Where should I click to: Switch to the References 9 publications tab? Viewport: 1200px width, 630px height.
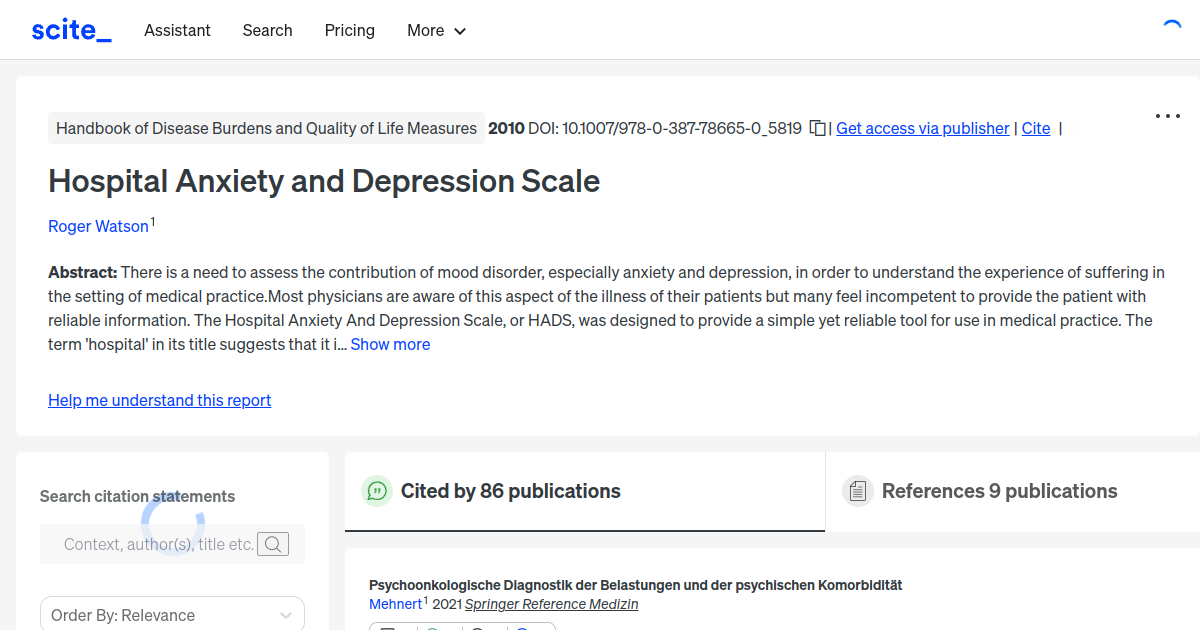999,491
